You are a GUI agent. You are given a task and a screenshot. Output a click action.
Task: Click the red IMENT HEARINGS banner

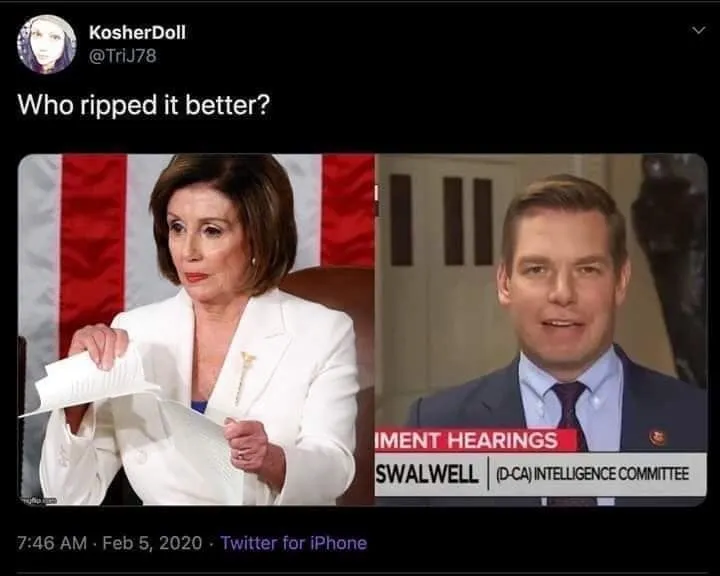[x=476, y=440]
